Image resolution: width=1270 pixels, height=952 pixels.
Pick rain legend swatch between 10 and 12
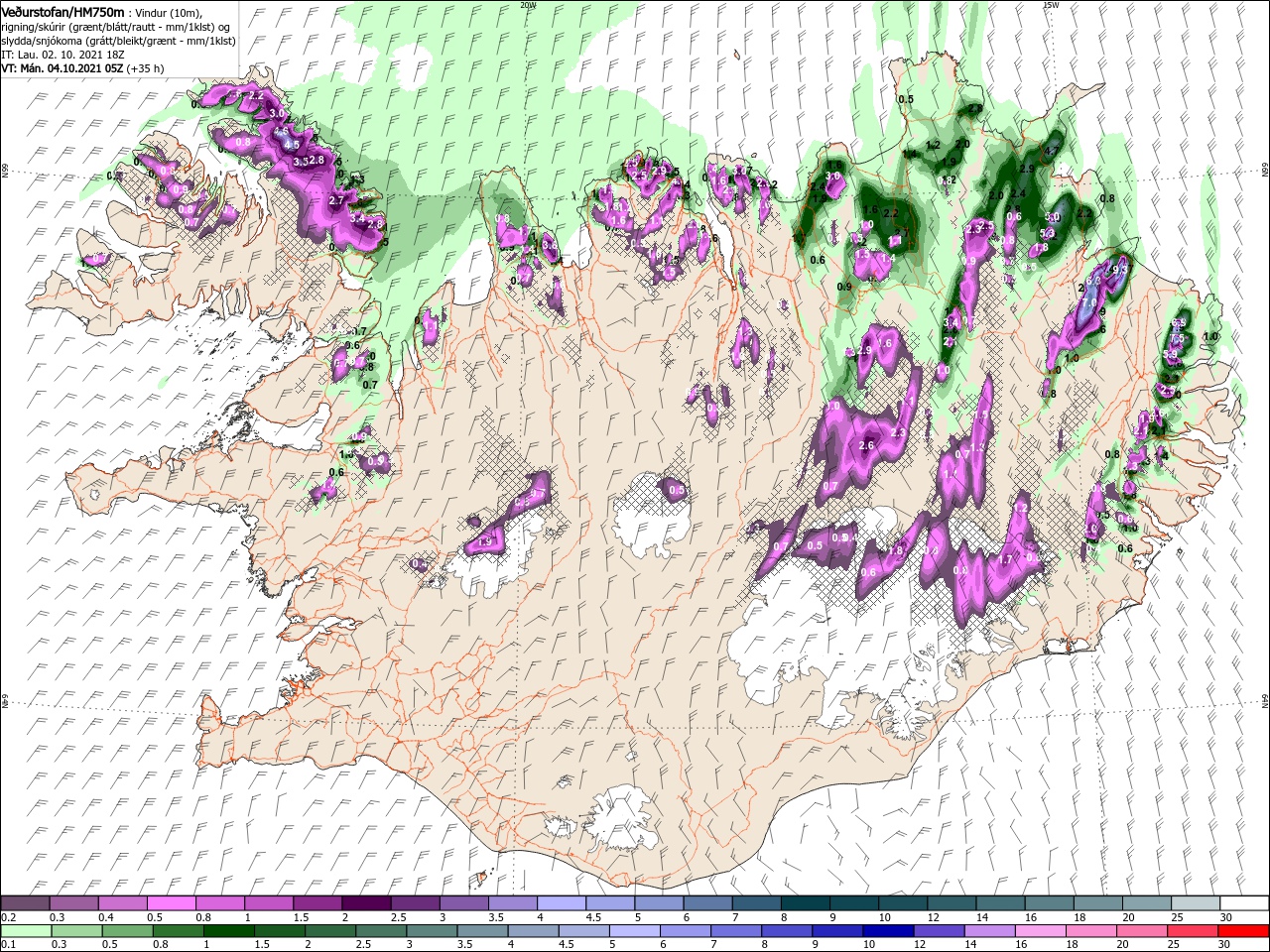(887, 931)
